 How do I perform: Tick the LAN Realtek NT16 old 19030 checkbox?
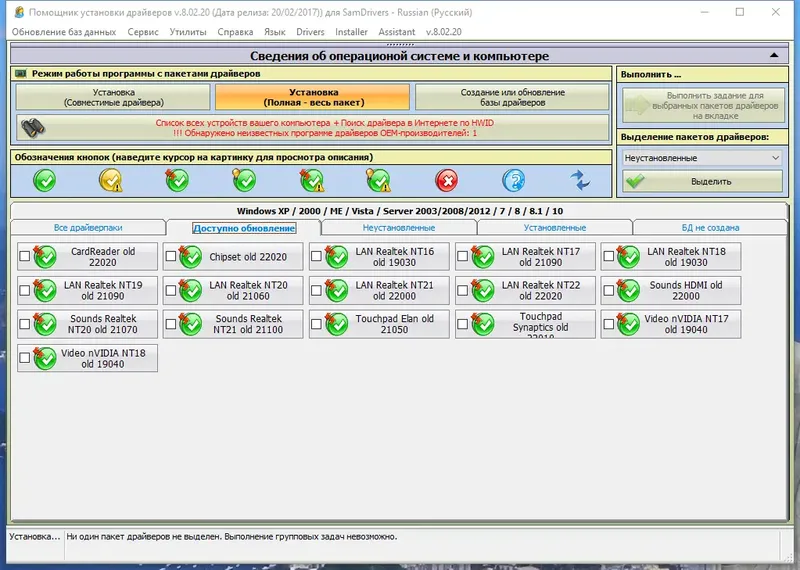(x=316, y=256)
